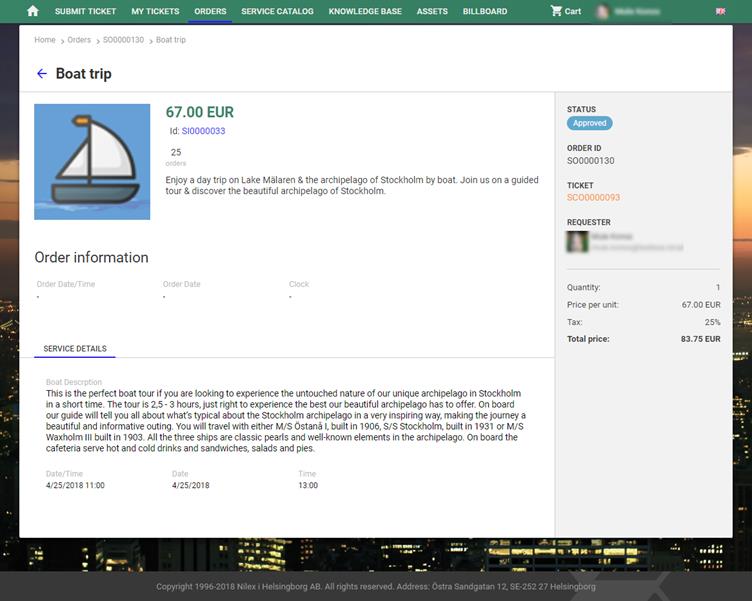Click the back arrow beside Boat trip
This screenshot has width=752, height=601.
42,74
